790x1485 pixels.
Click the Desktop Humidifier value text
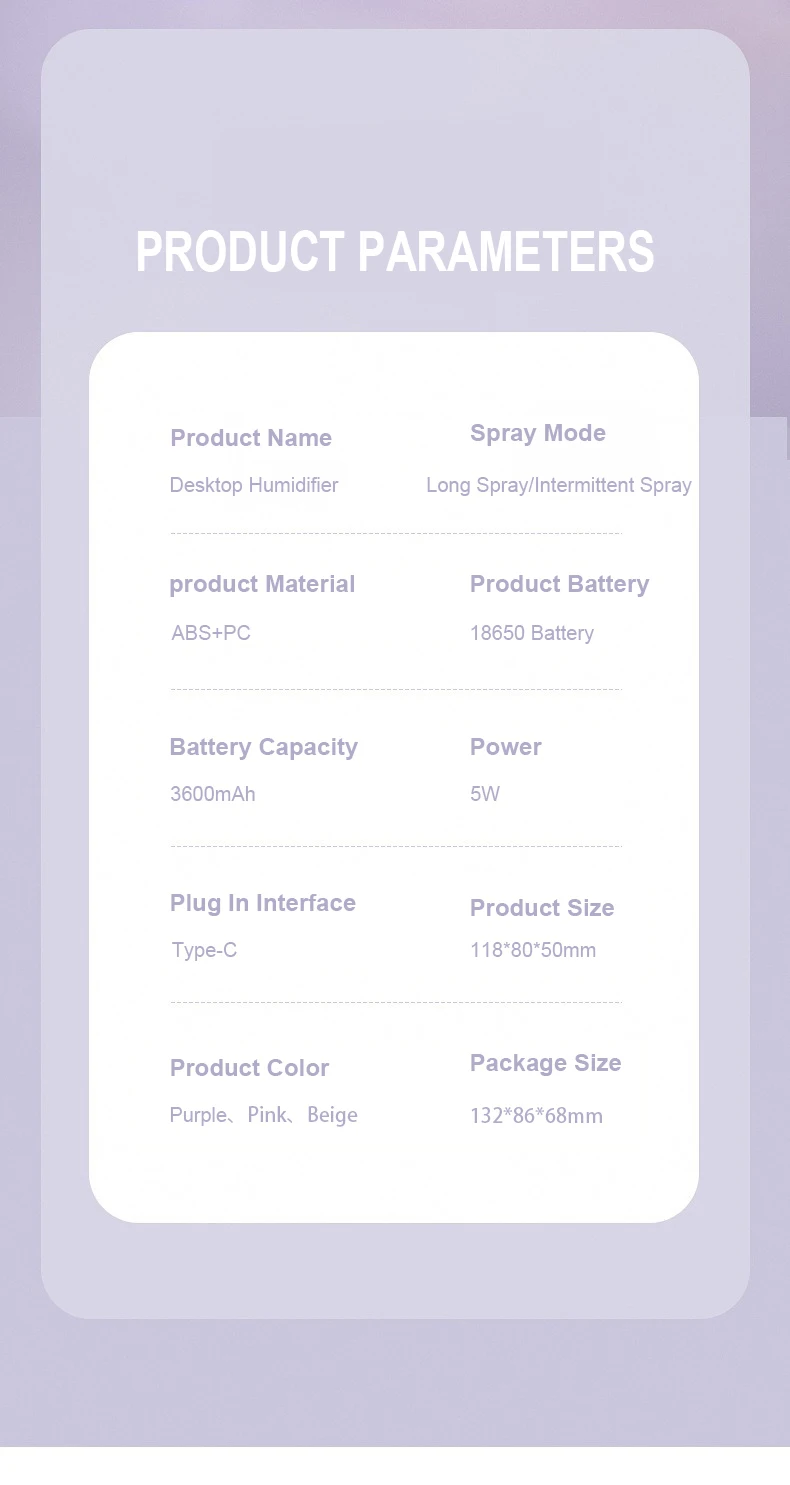(x=254, y=485)
